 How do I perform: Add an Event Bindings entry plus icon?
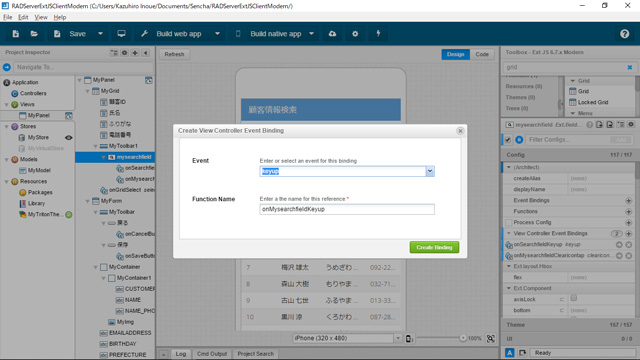tap(629, 201)
